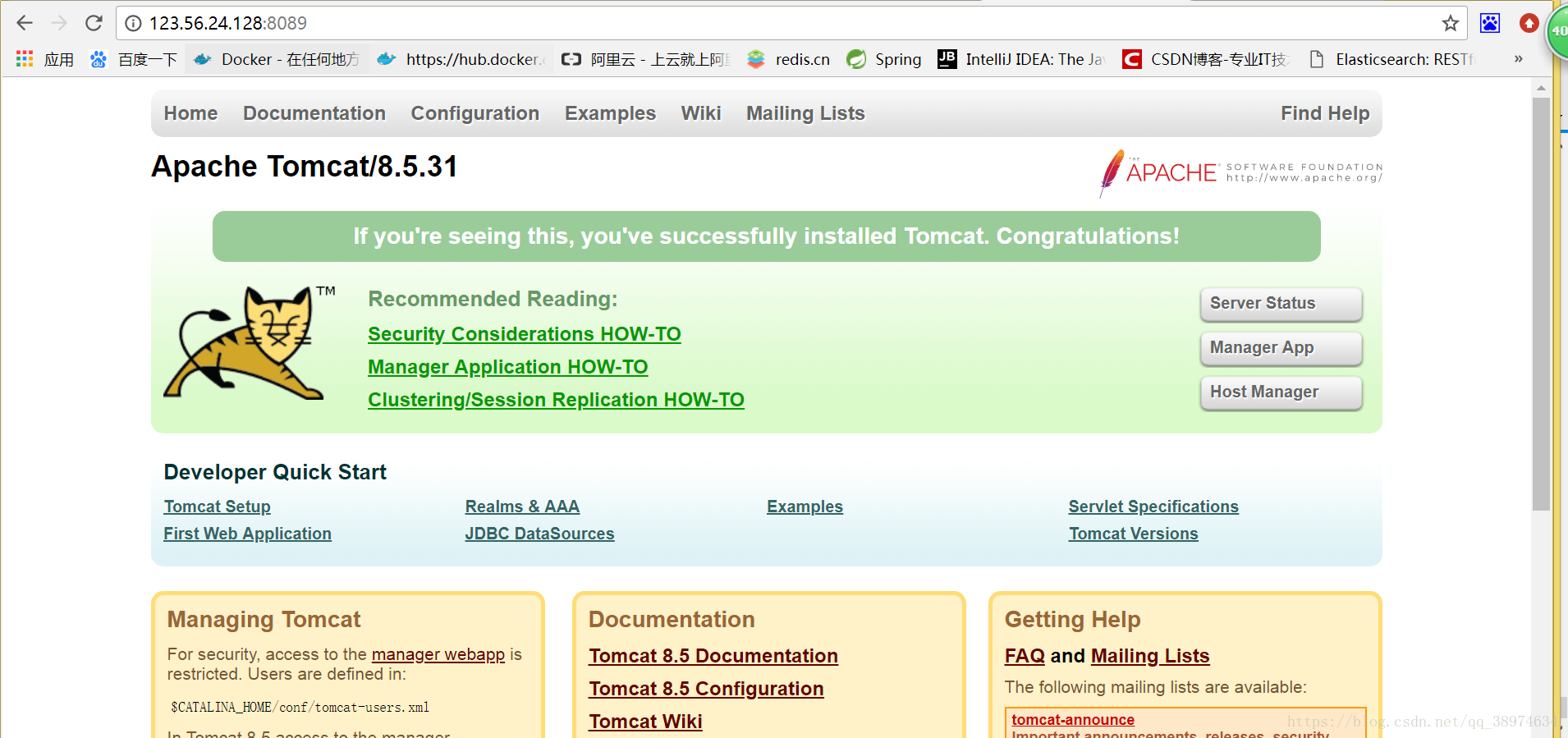Open the apps grid bookmark
1568x738 pixels.
(45, 59)
